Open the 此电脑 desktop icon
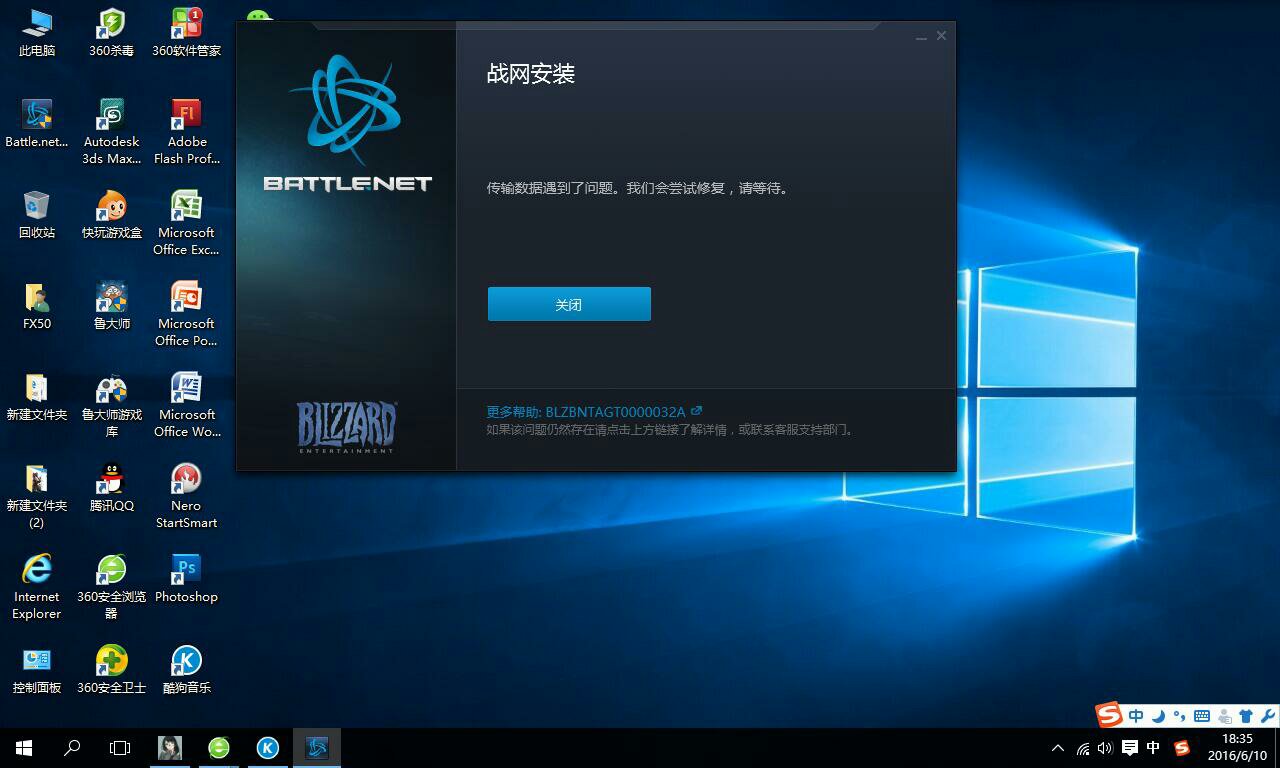This screenshot has width=1280, height=768. coord(37,33)
